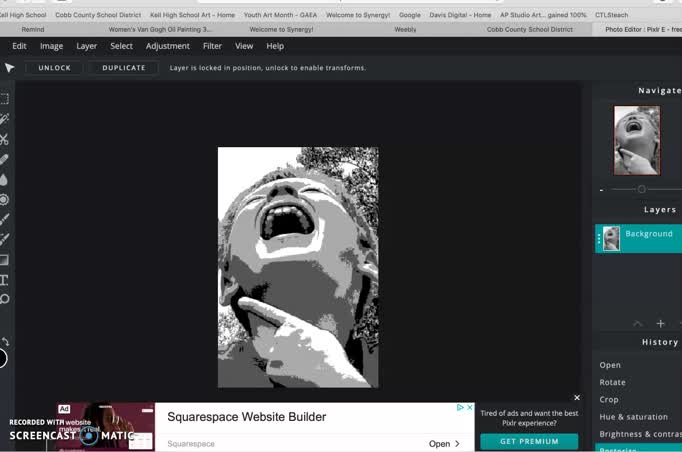Choose the scissors cutout tool
The image size is (682, 452).
[4, 139]
